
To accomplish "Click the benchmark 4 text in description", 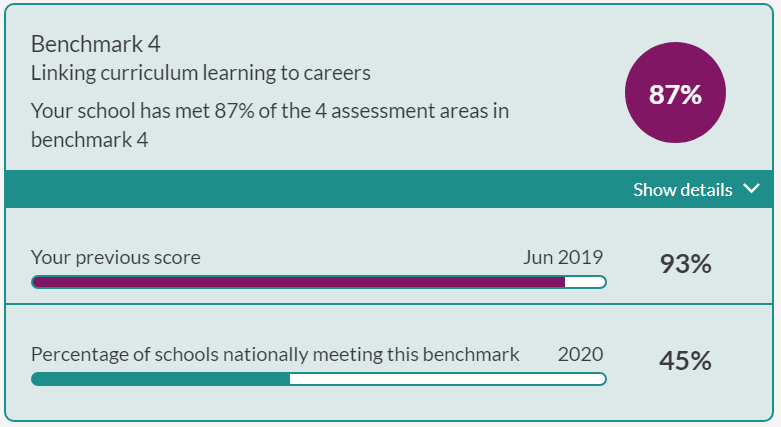I will (x=90, y=140).
